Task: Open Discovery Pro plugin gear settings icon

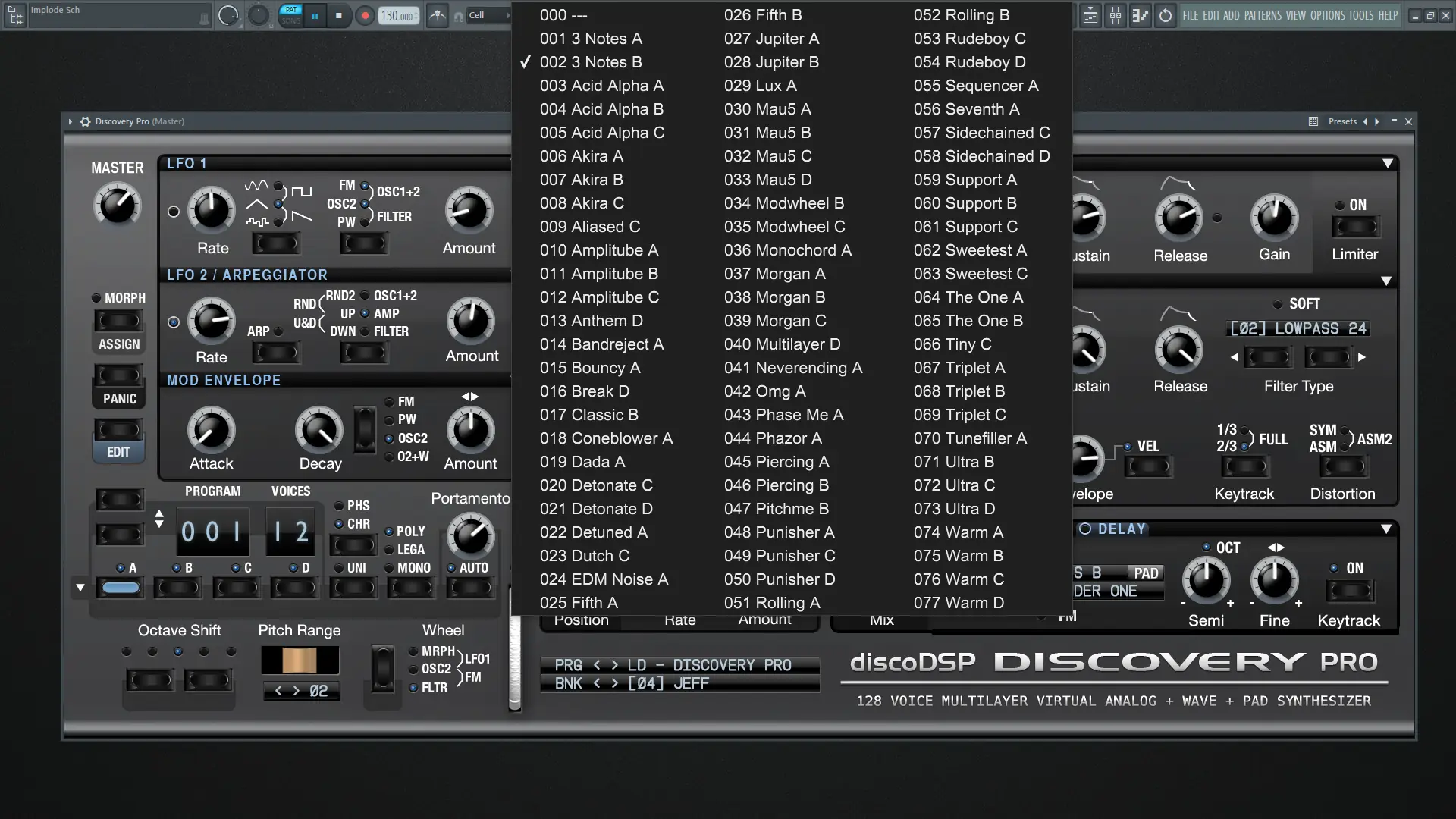Action: click(85, 121)
